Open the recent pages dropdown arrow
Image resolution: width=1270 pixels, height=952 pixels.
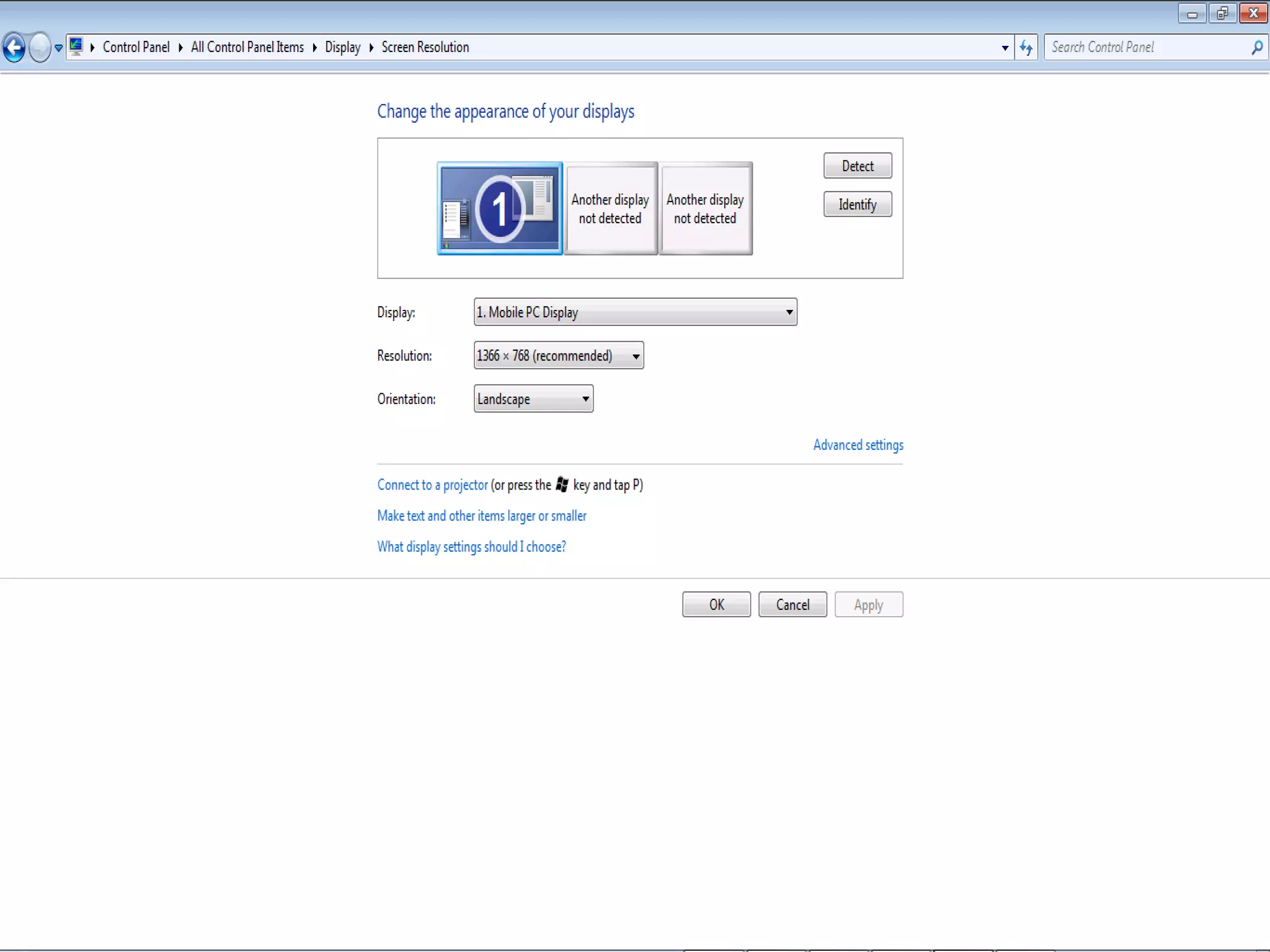click(x=58, y=48)
